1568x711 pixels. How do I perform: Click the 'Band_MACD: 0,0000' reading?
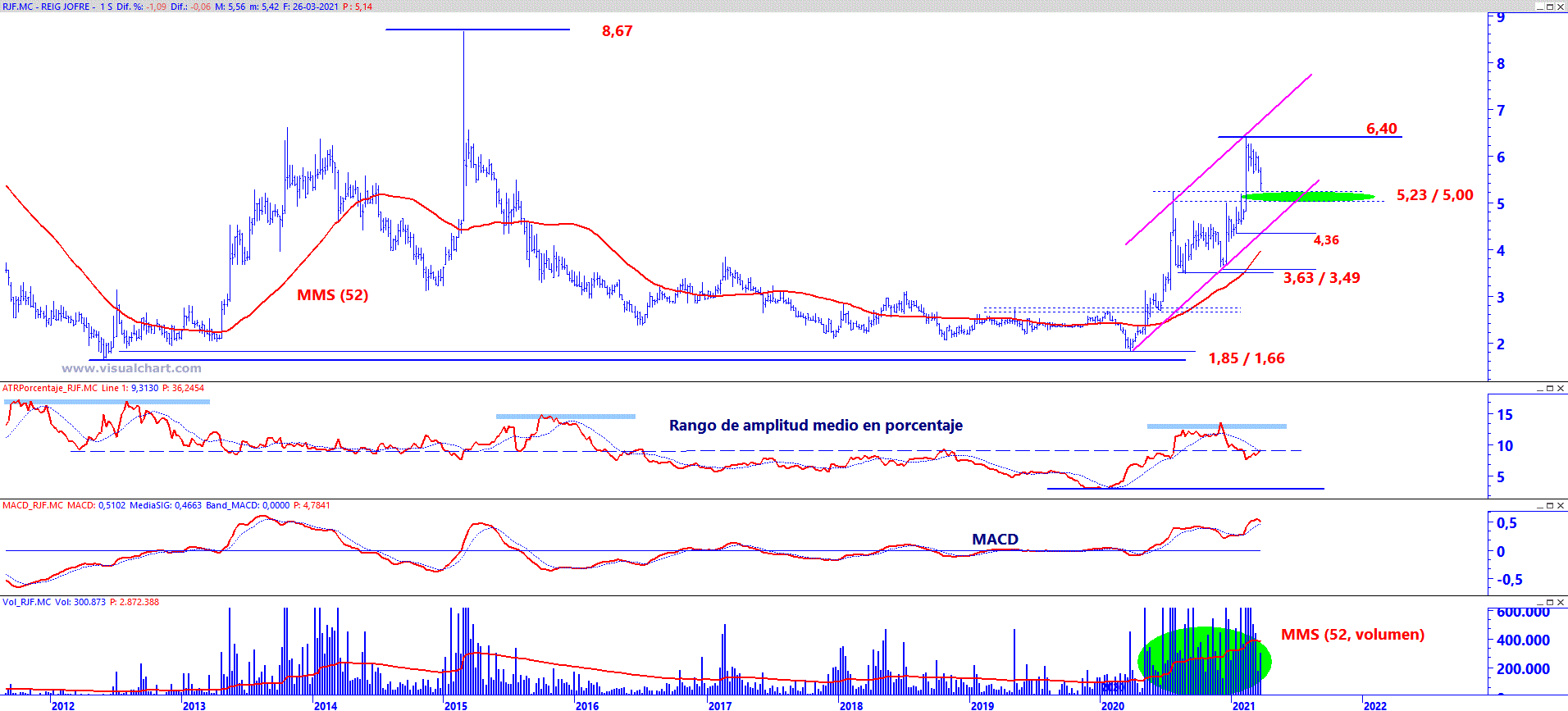pyautogui.click(x=248, y=505)
